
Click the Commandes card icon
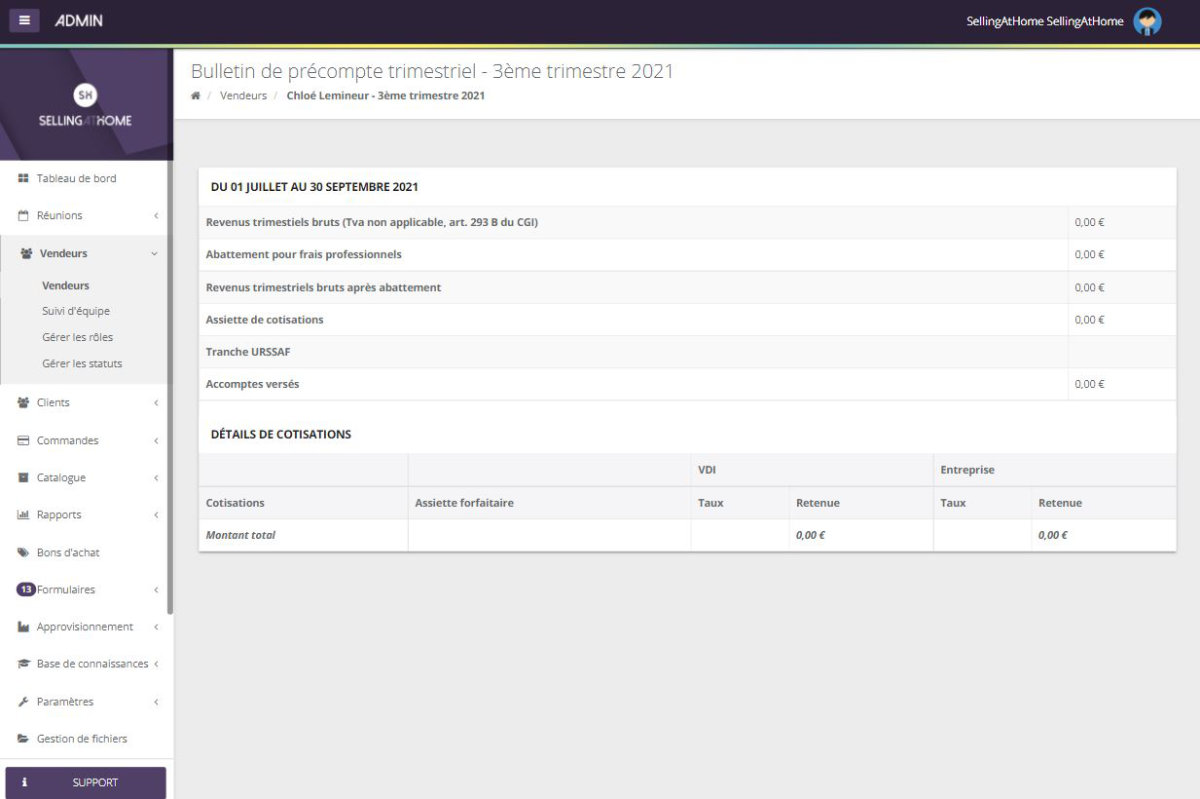(23, 440)
